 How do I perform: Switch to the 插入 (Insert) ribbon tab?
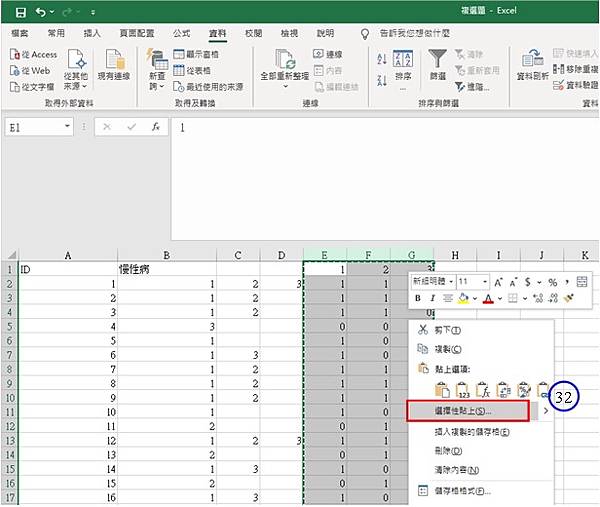[92, 33]
